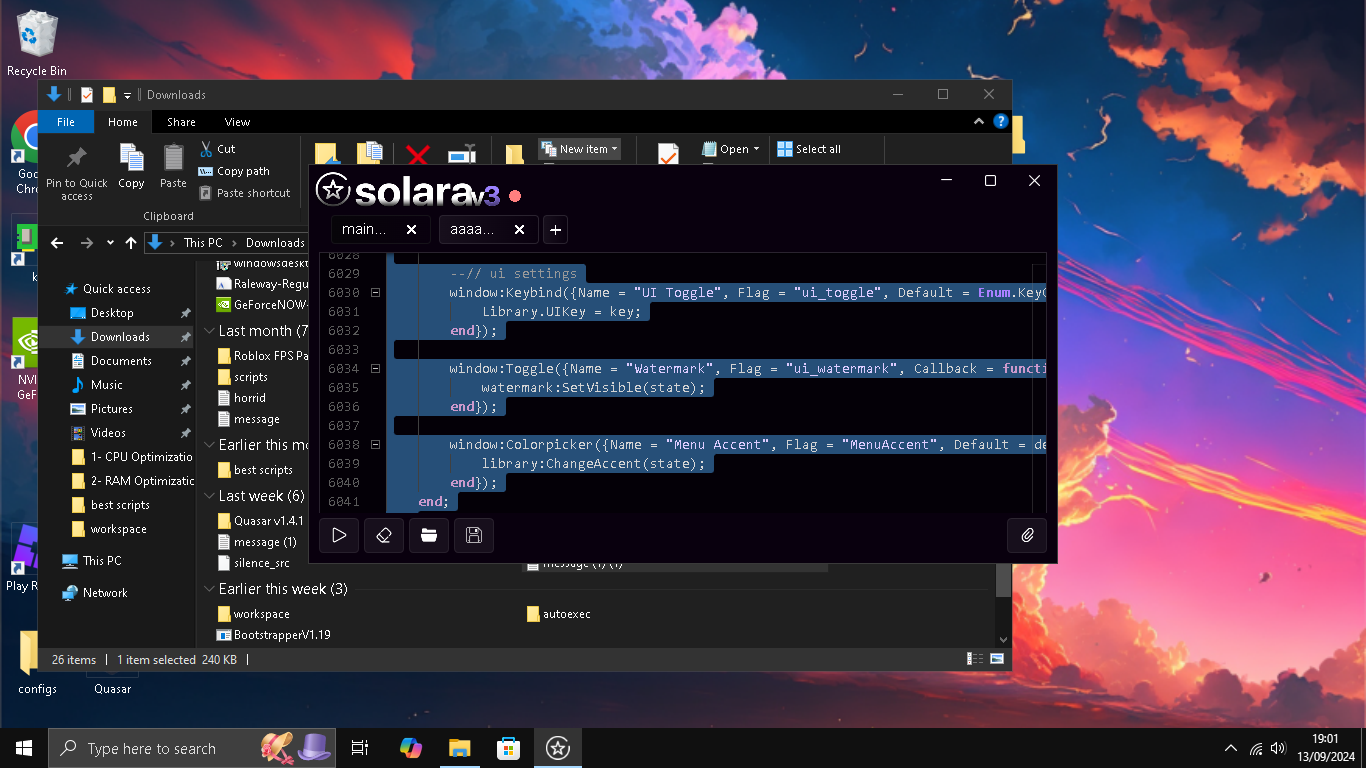The image size is (1366, 768).
Task: Expand the Open dropdown in the ribbon
Action: coord(731,149)
